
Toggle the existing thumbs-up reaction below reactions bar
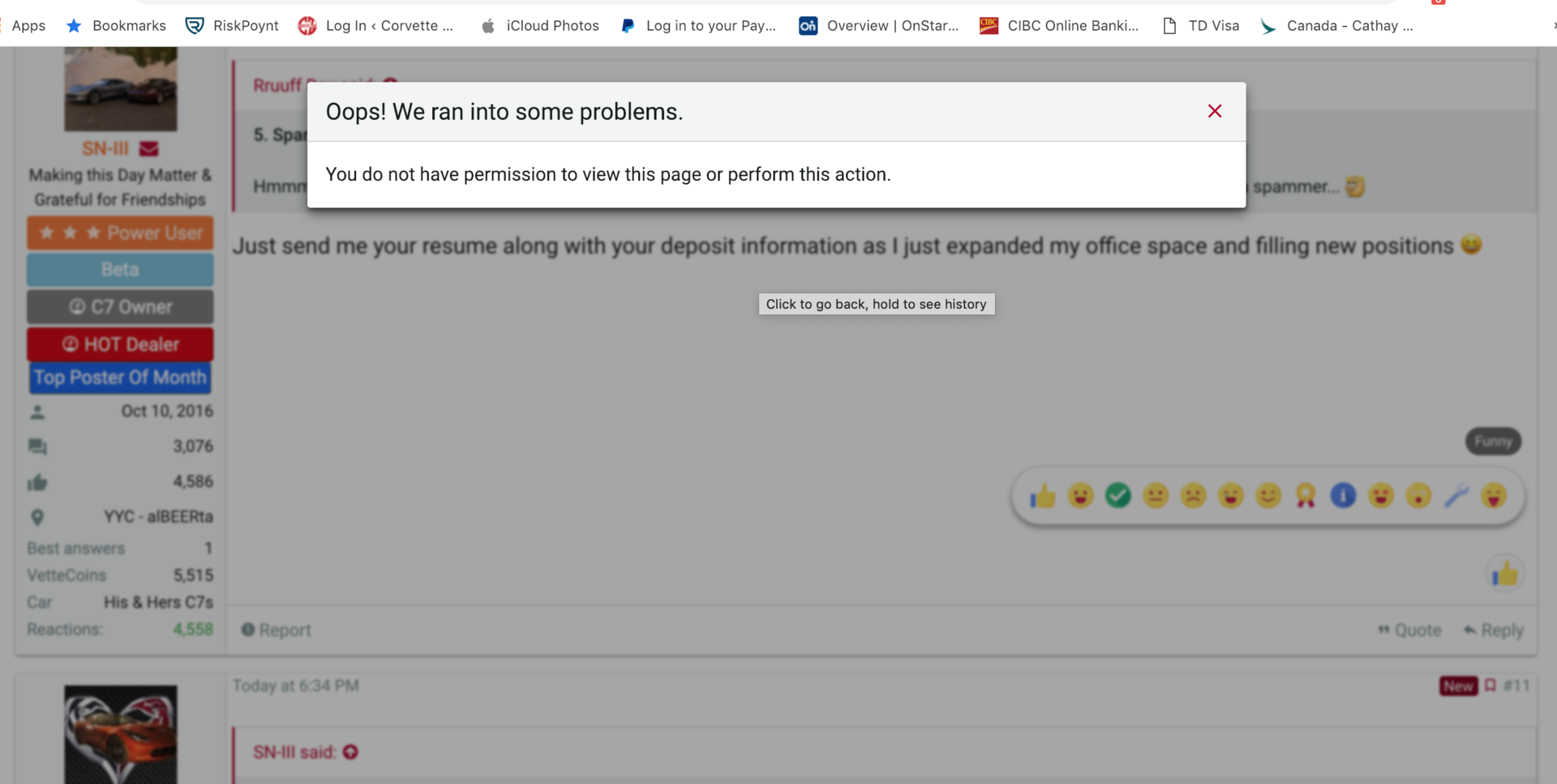pyautogui.click(x=1504, y=573)
